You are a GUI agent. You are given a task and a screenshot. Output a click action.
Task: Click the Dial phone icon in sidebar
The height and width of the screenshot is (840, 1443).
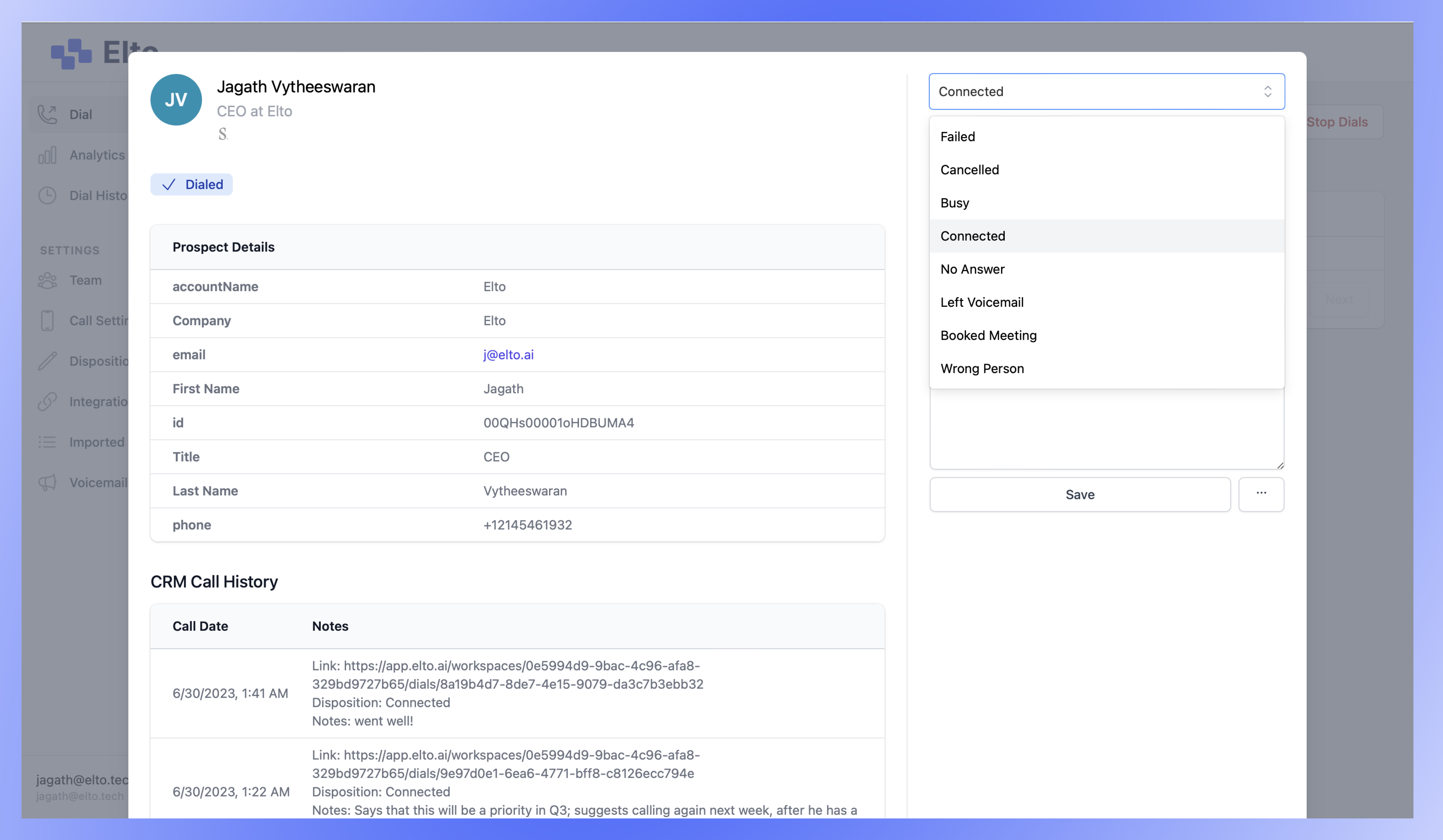coord(47,115)
